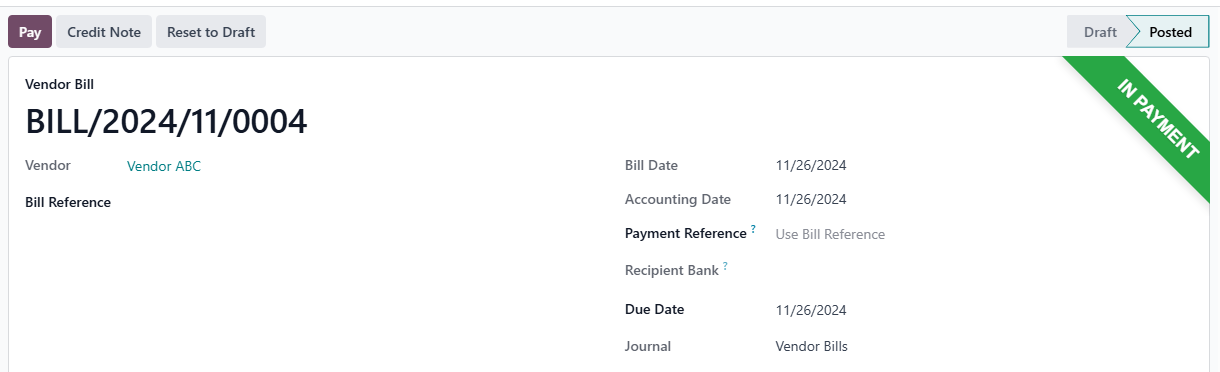Select the Due Date value
1220x372 pixels.
point(811,310)
